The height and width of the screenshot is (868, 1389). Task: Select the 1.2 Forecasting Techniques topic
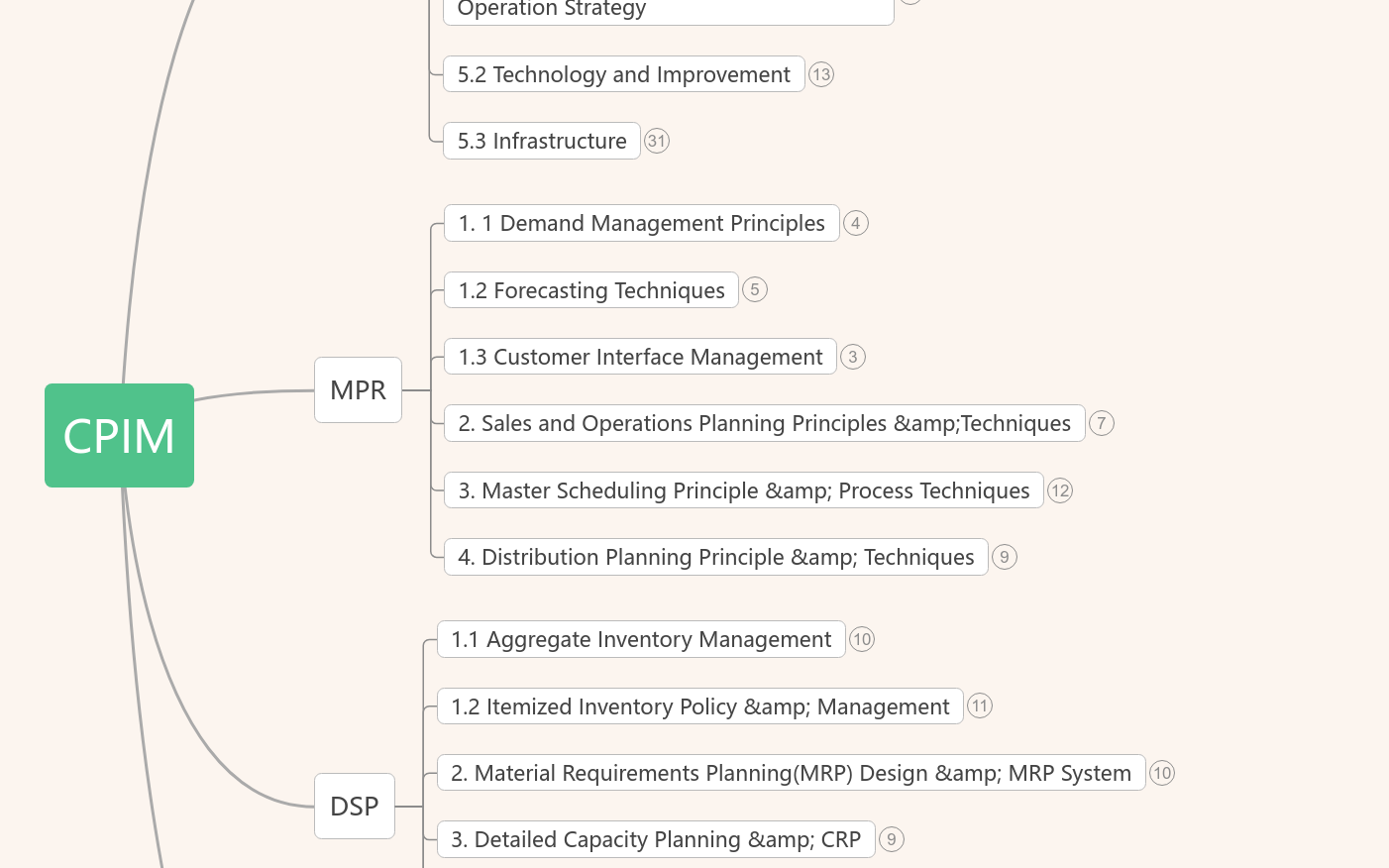[x=591, y=290]
